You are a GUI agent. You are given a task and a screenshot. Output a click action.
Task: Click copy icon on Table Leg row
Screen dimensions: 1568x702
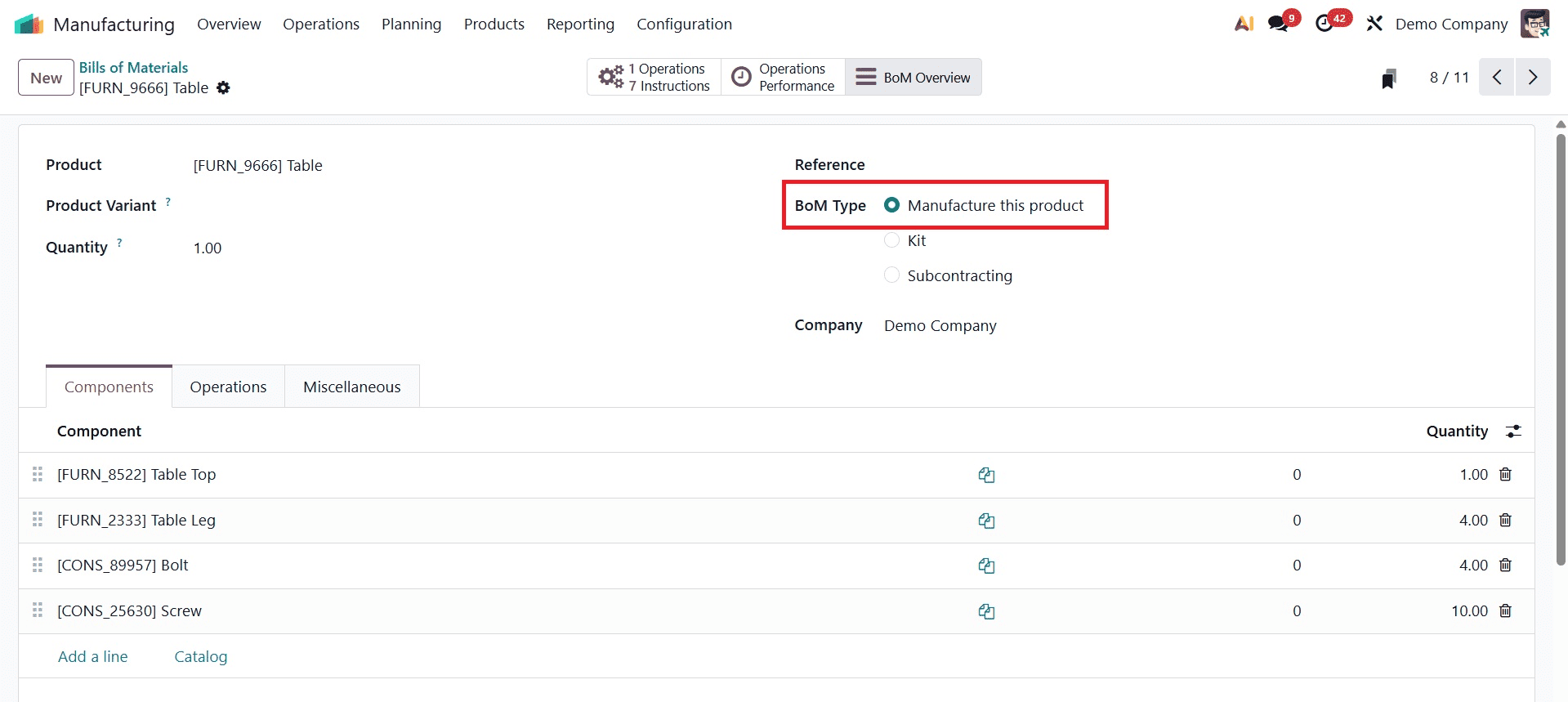(x=986, y=521)
